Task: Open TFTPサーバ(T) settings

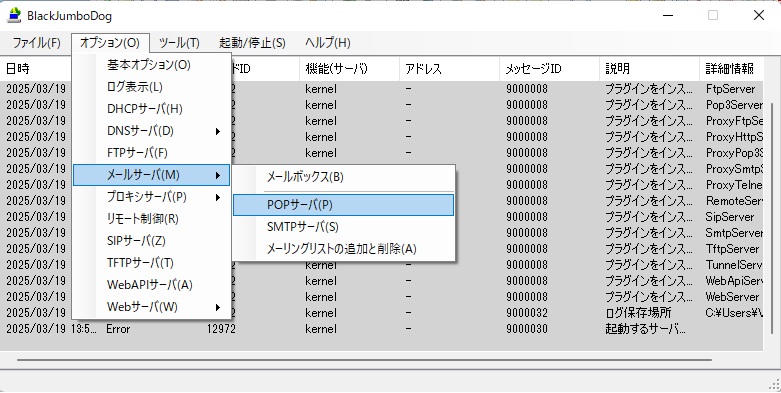Action: tap(151, 262)
